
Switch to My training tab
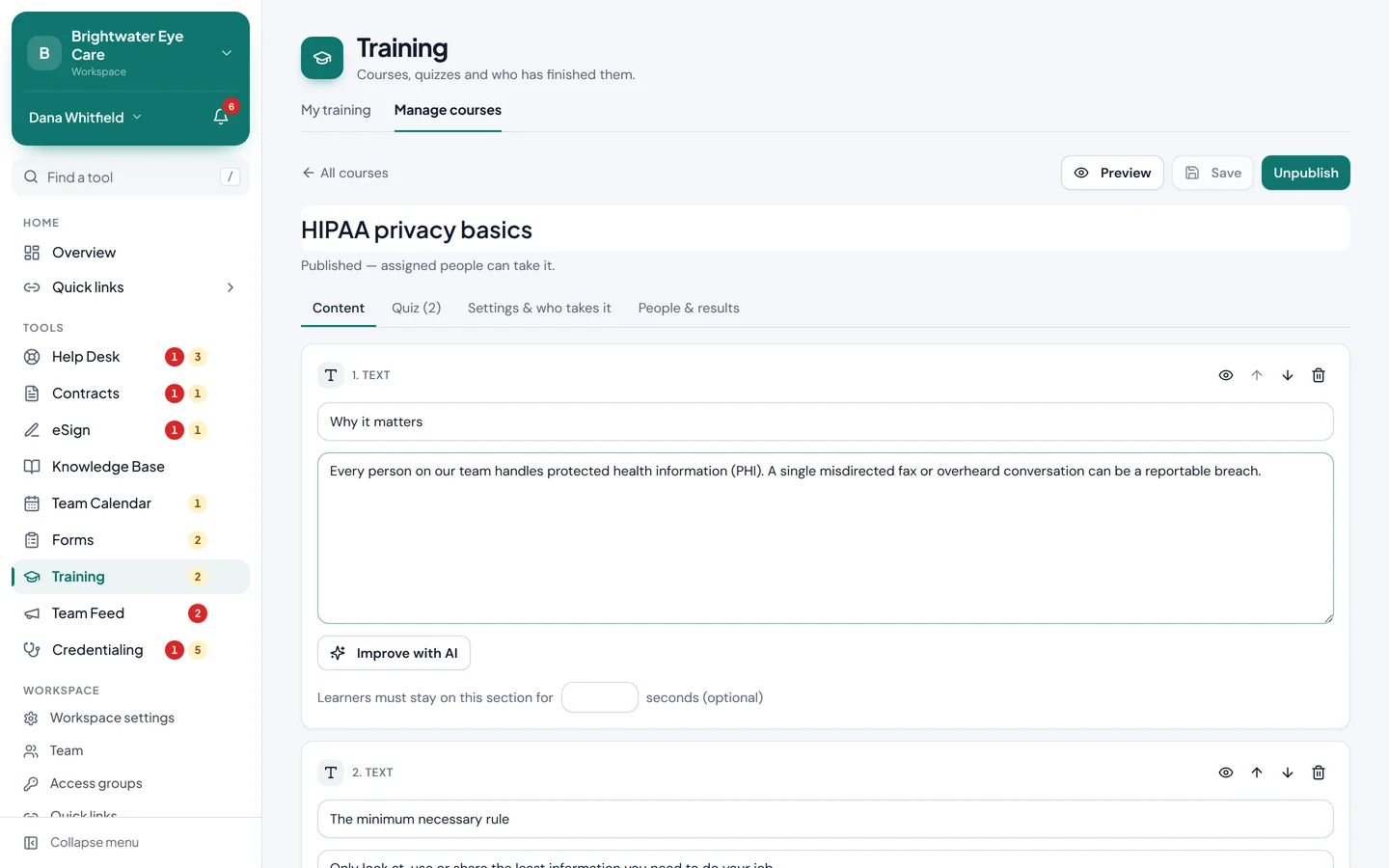point(336,110)
